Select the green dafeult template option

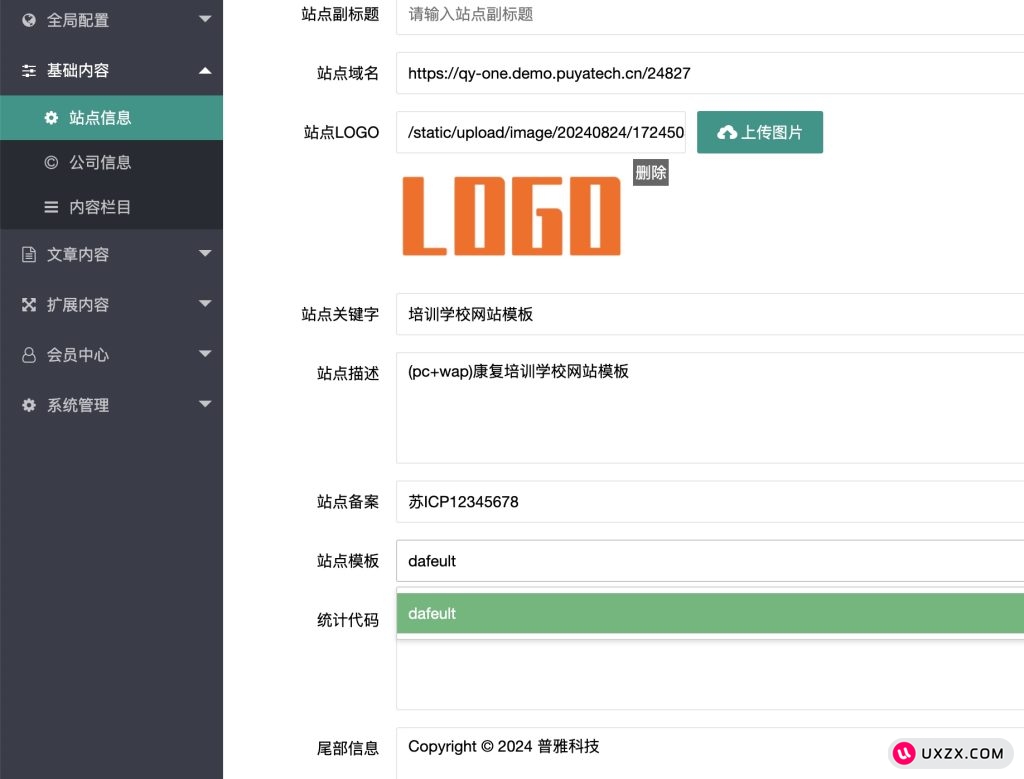click(x=709, y=613)
